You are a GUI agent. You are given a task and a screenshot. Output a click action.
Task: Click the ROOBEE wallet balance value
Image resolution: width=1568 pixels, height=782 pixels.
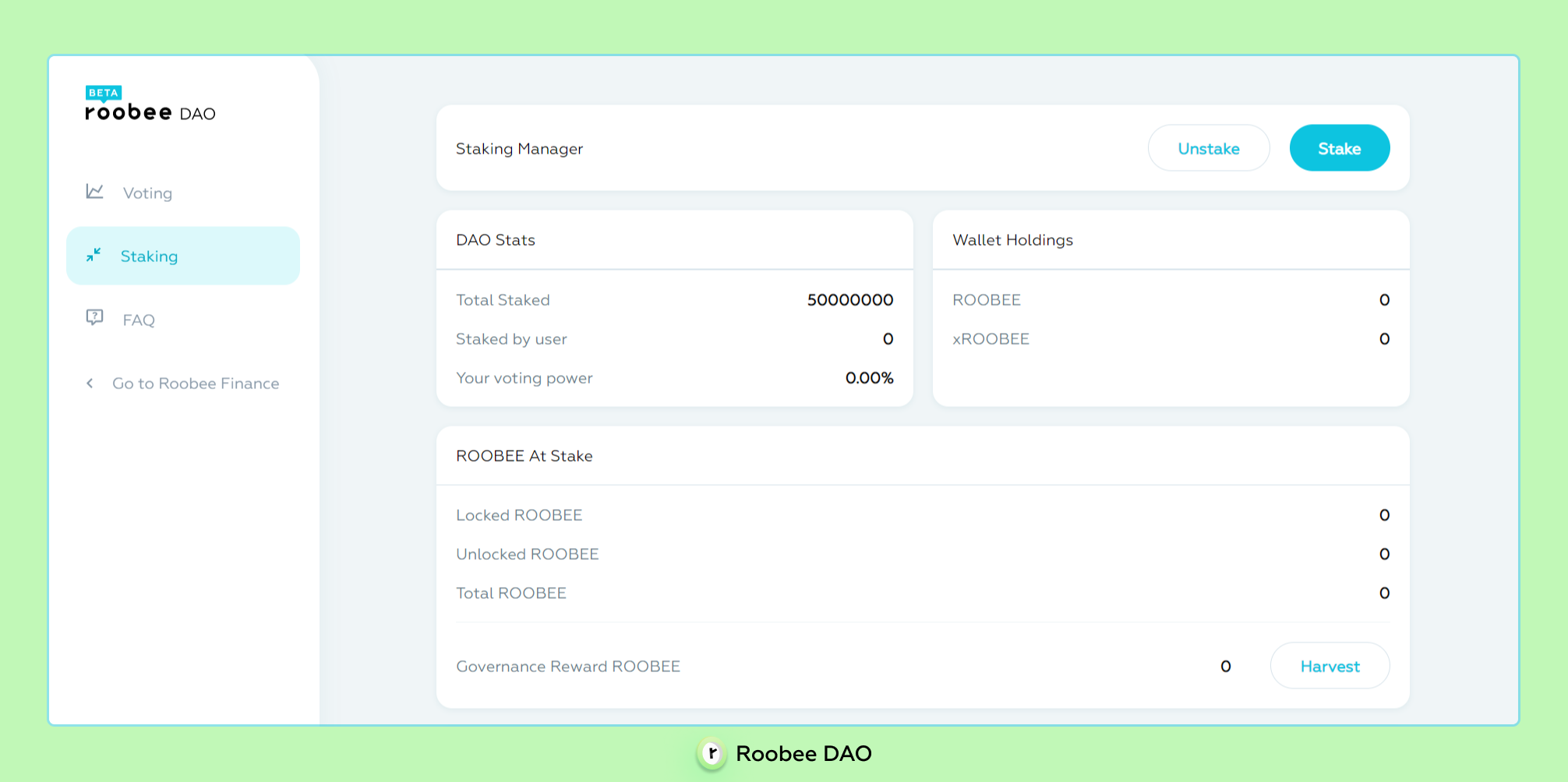click(x=1384, y=299)
